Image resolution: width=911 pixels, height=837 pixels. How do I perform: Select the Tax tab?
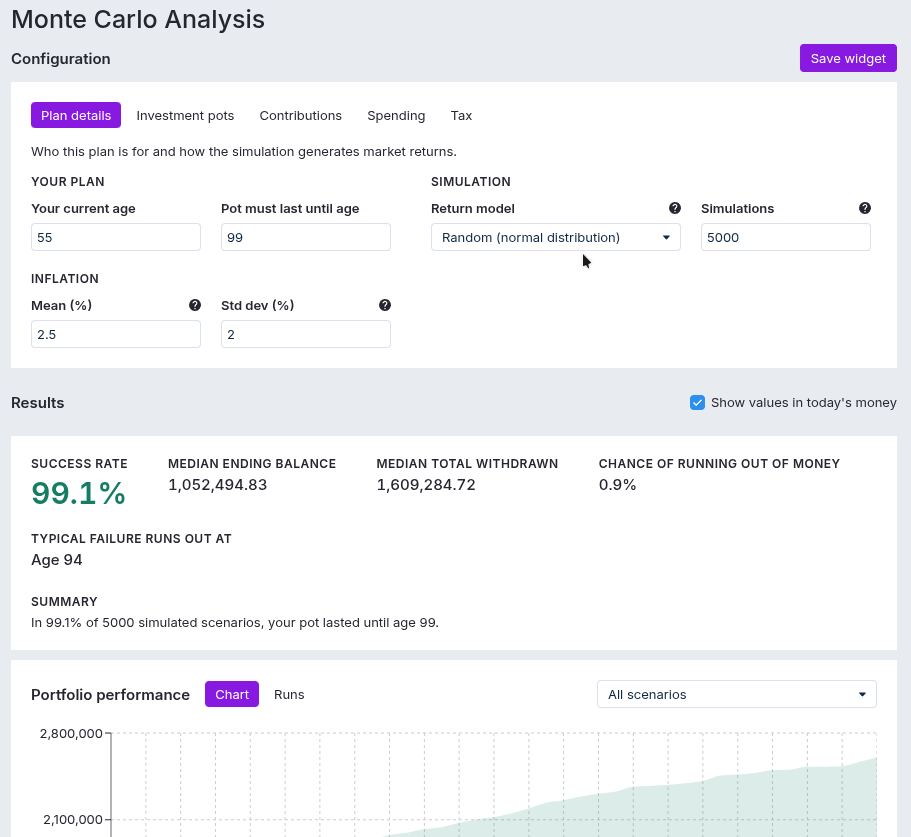461,115
